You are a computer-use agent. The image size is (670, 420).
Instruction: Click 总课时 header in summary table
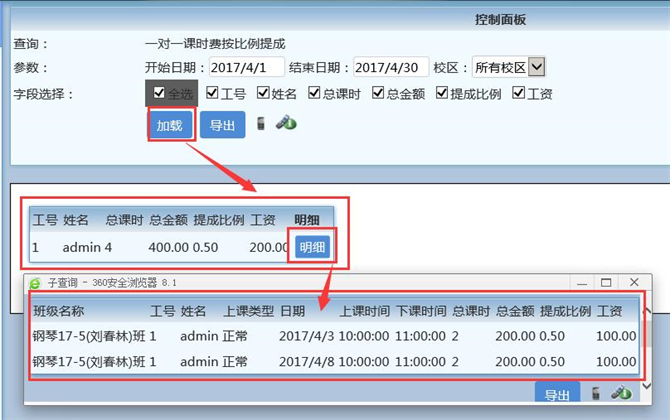(124, 220)
